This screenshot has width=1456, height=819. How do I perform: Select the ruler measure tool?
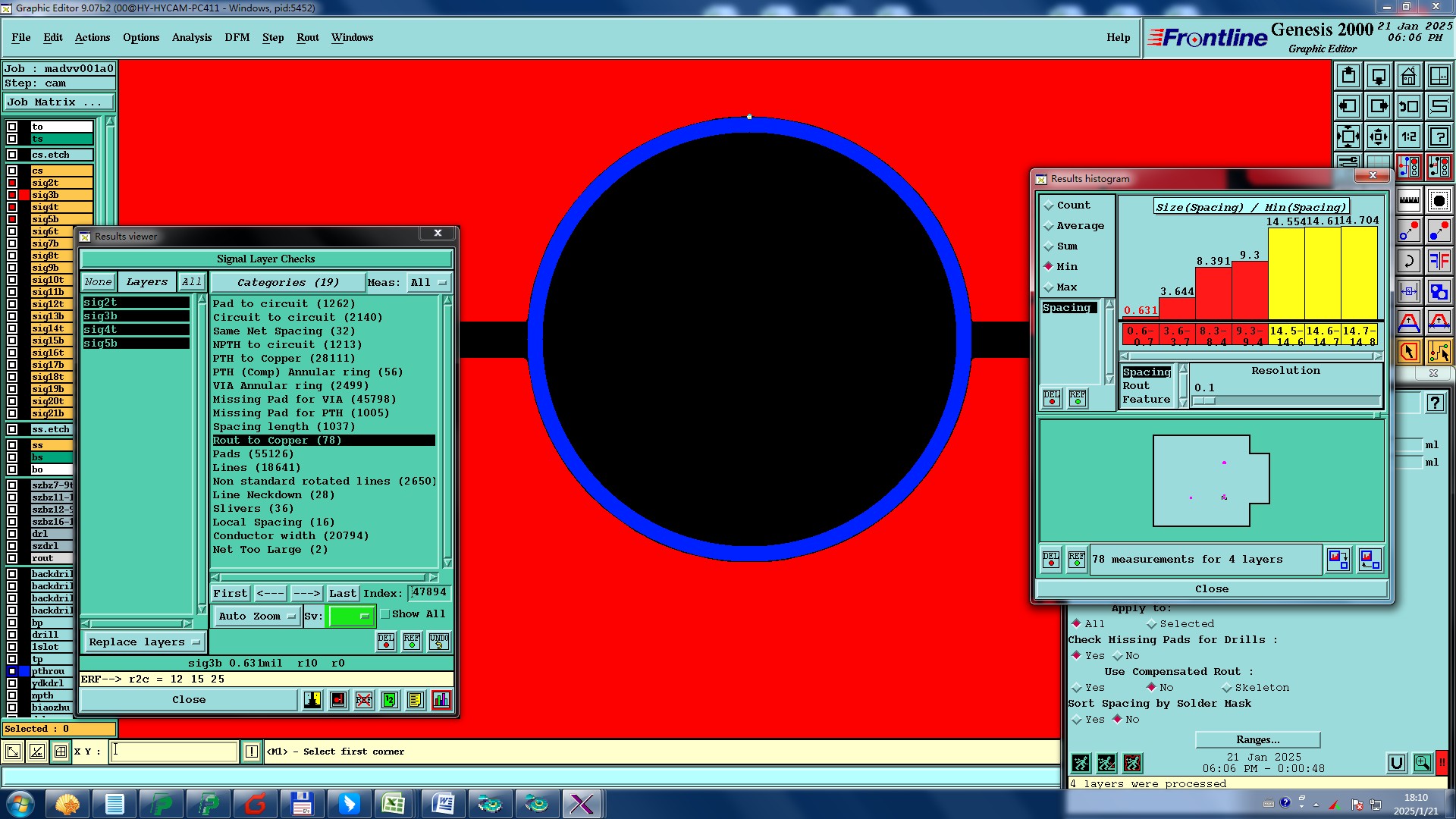pyautogui.click(x=1408, y=201)
